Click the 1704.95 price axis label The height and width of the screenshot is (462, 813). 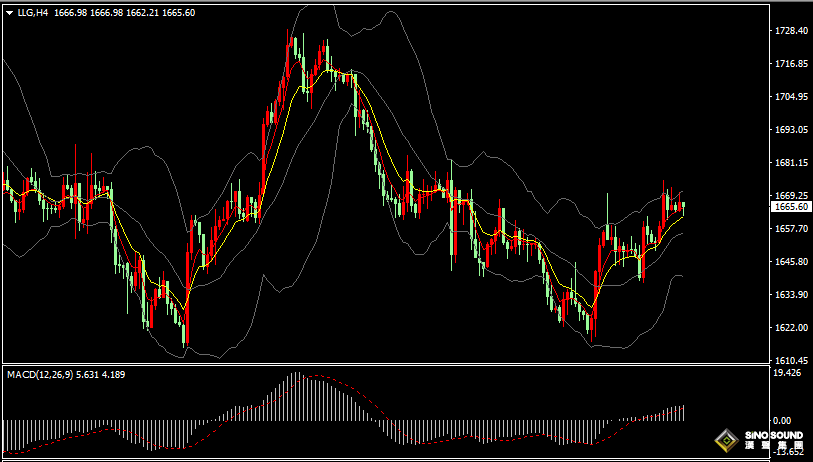pyautogui.click(x=791, y=97)
